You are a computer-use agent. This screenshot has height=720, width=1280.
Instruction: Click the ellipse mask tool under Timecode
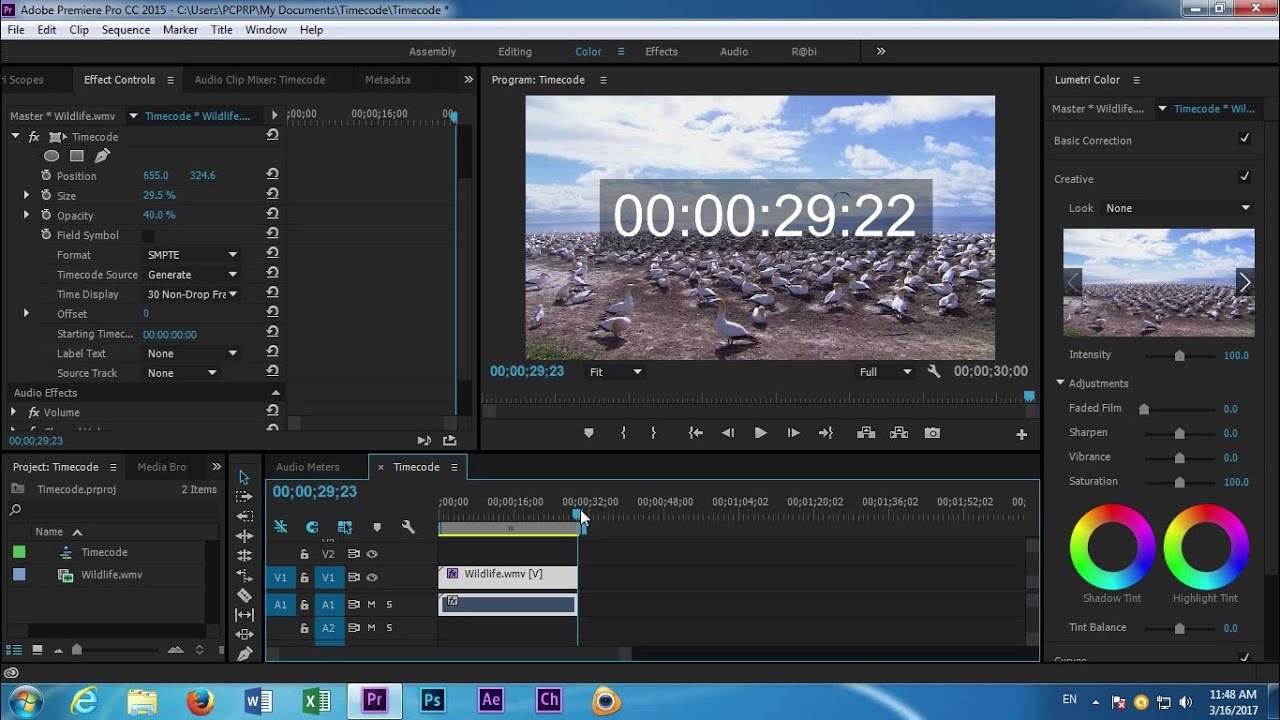(x=51, y=156)
